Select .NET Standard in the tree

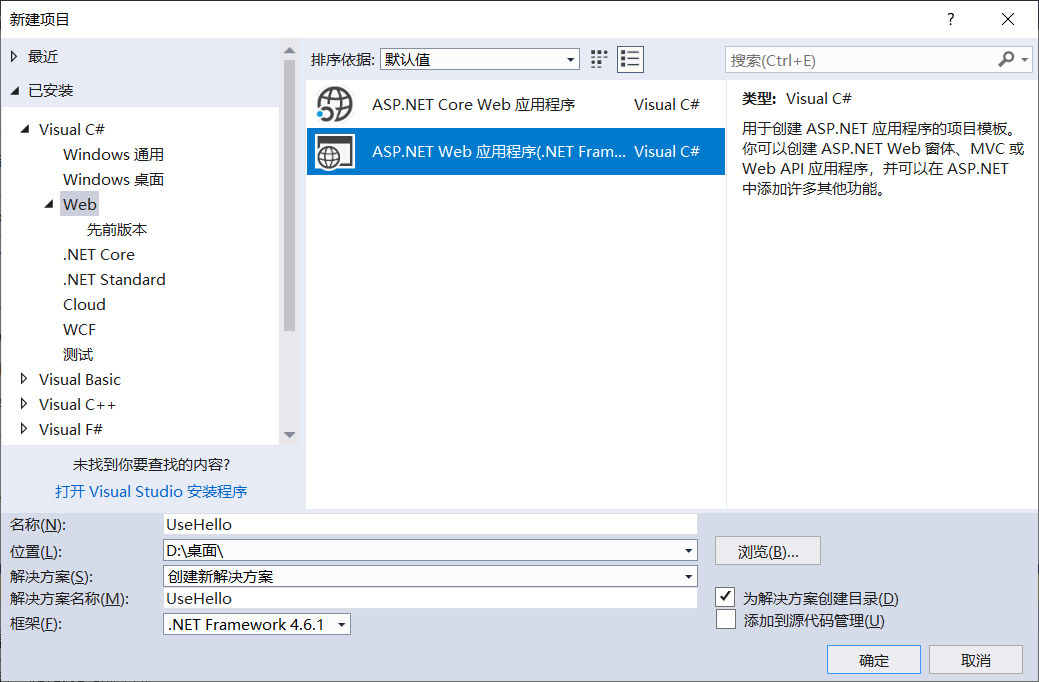tap(114, 280)
